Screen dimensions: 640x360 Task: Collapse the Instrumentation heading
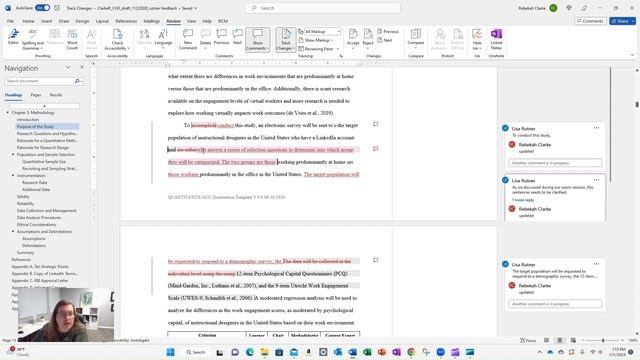coord(13,175)
